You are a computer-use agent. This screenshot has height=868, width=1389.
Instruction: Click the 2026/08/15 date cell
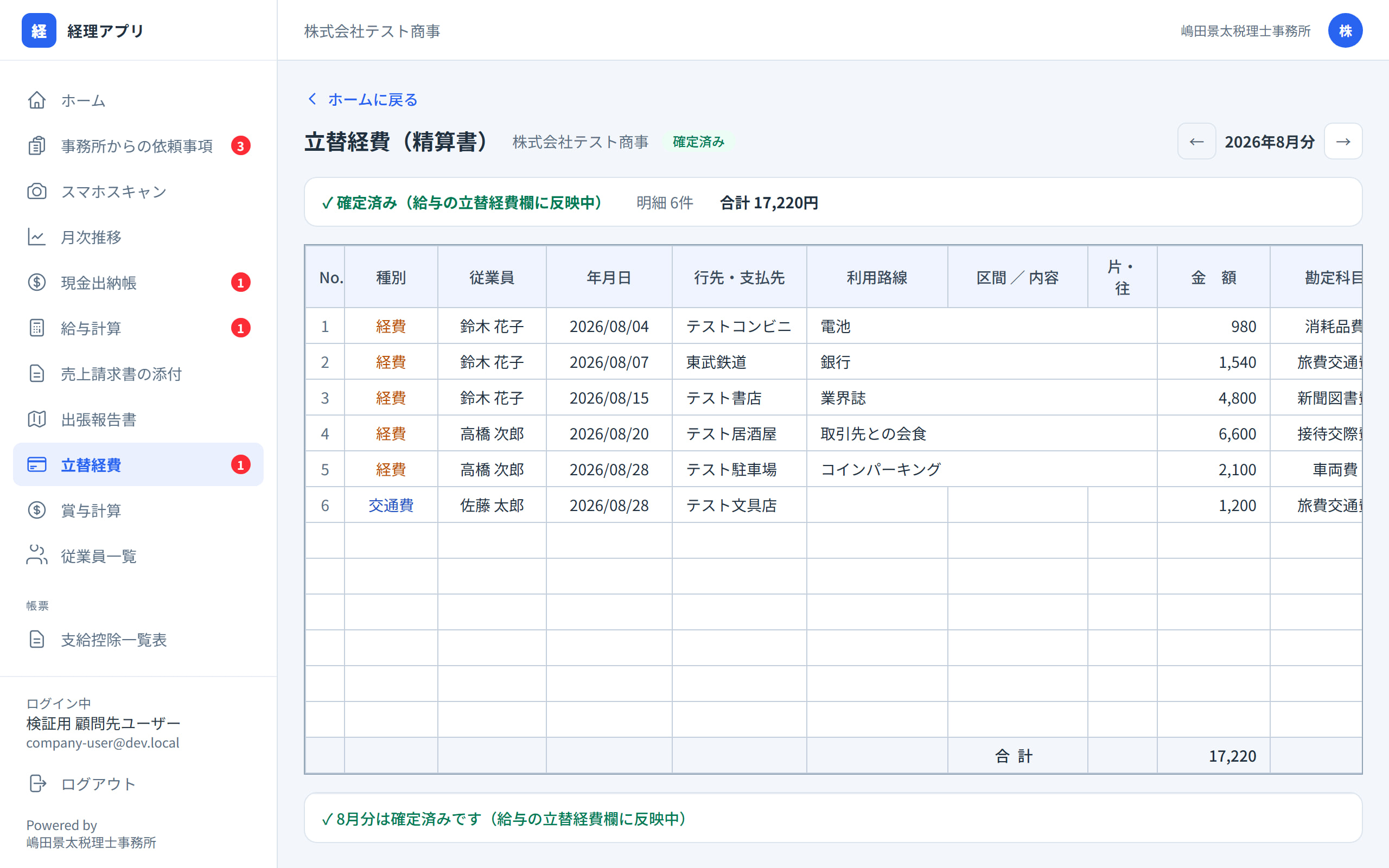tap(609, 398)
